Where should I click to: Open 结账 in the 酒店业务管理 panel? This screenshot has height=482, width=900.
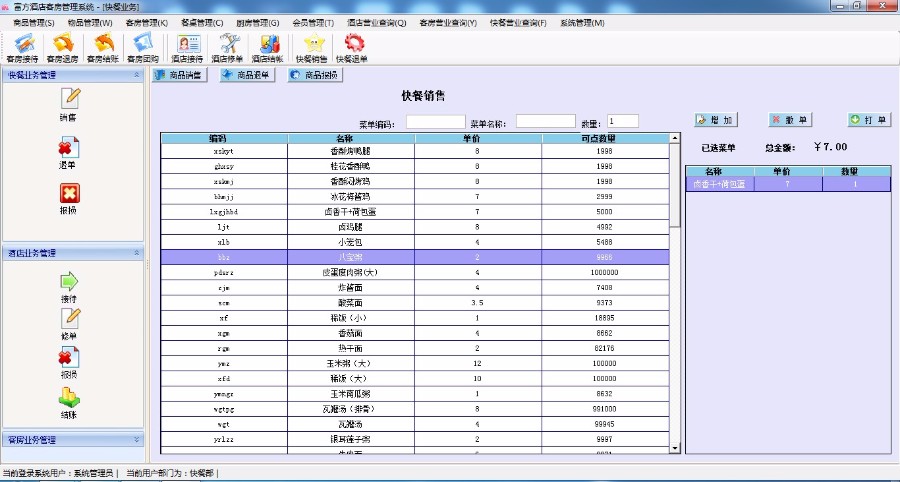pos(69,403)
